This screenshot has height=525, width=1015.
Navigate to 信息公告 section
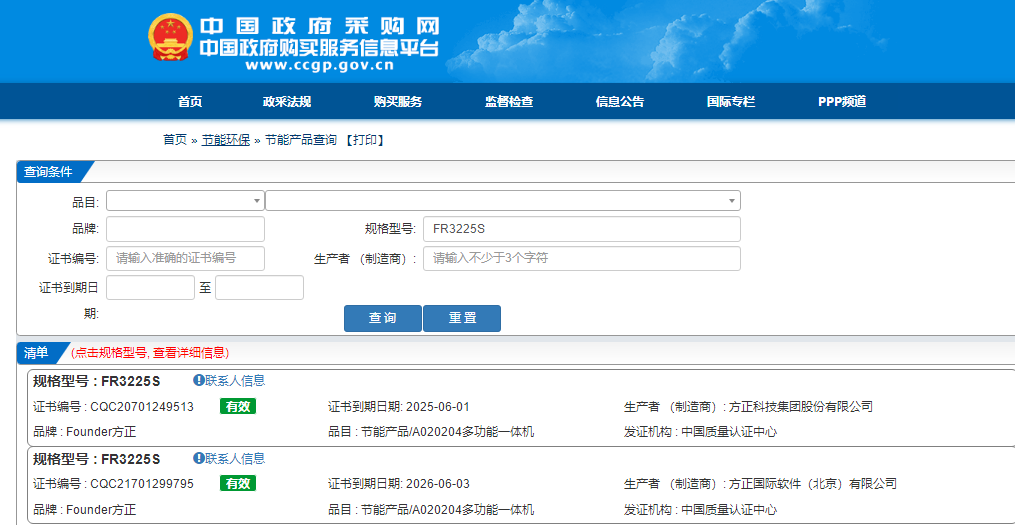pyautogui.click(x=620, y=102)
